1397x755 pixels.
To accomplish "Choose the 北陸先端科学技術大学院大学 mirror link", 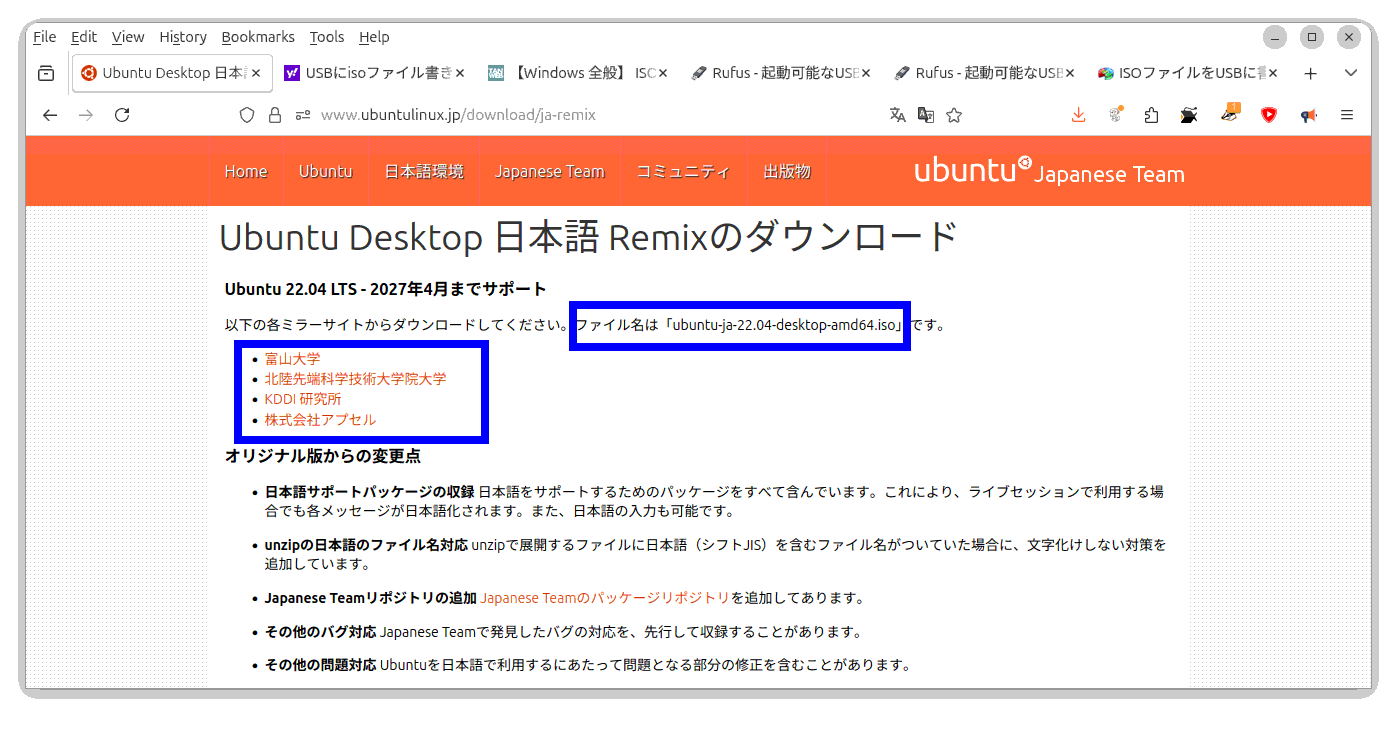I will (355, 379).
